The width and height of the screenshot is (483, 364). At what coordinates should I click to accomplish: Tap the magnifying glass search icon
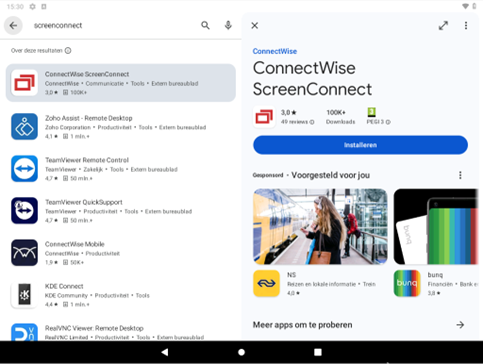tap(205, 25)
